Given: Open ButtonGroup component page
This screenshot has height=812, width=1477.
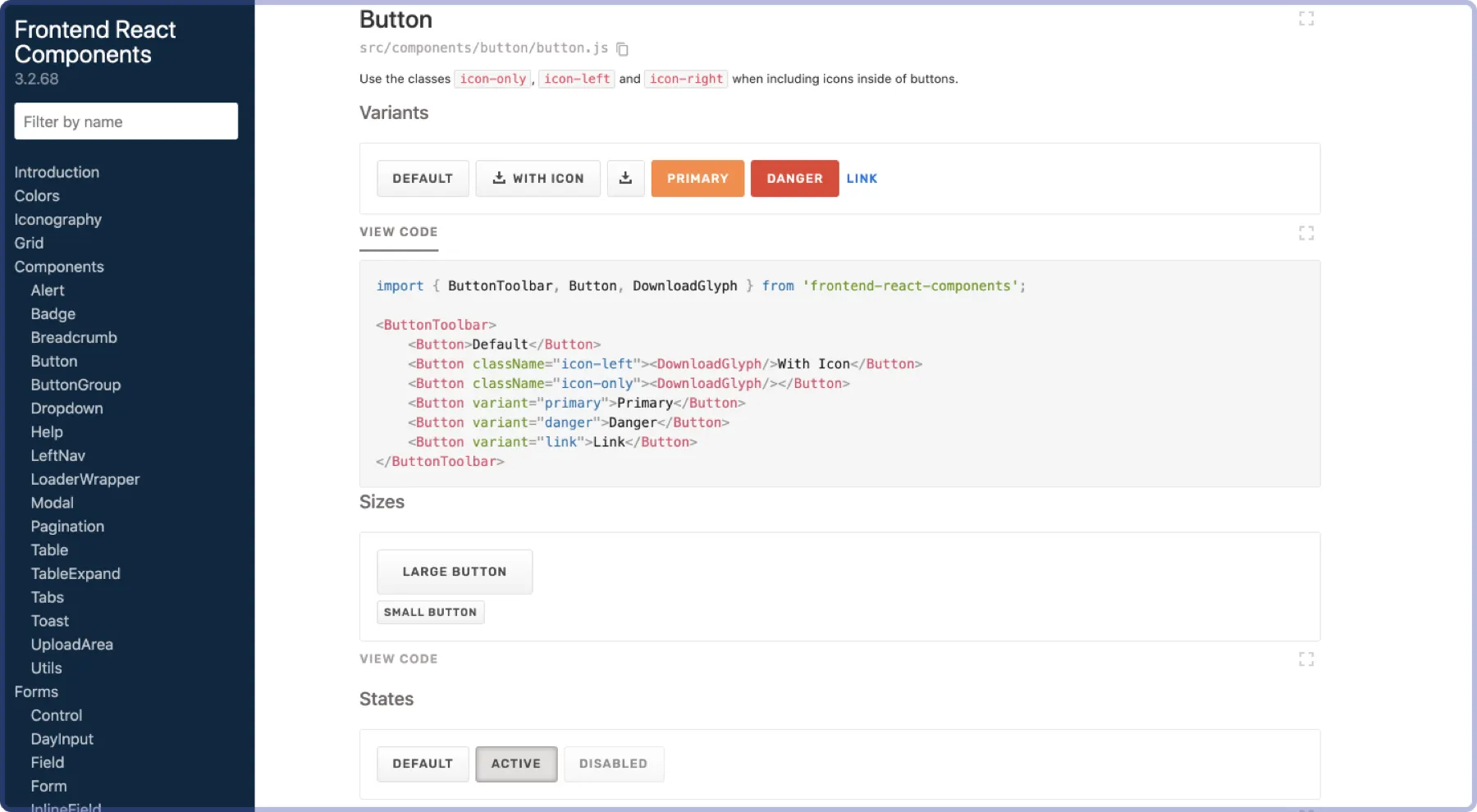Looking at the screenshot, I should click(x=75, y=385).
